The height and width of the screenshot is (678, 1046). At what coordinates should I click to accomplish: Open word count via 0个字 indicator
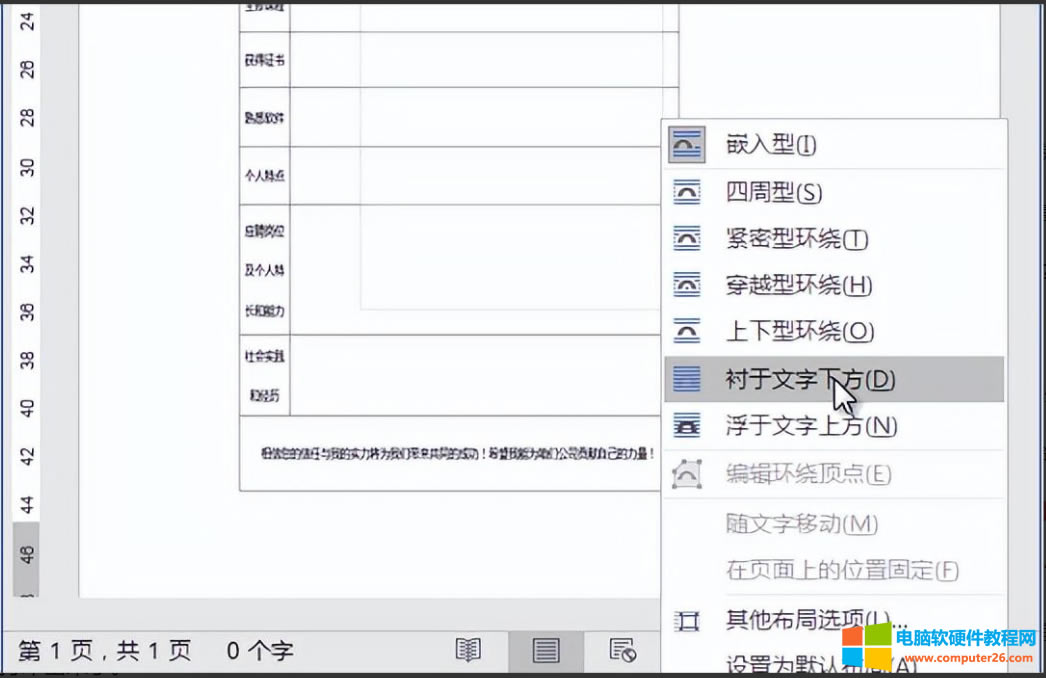click(259, 652)
